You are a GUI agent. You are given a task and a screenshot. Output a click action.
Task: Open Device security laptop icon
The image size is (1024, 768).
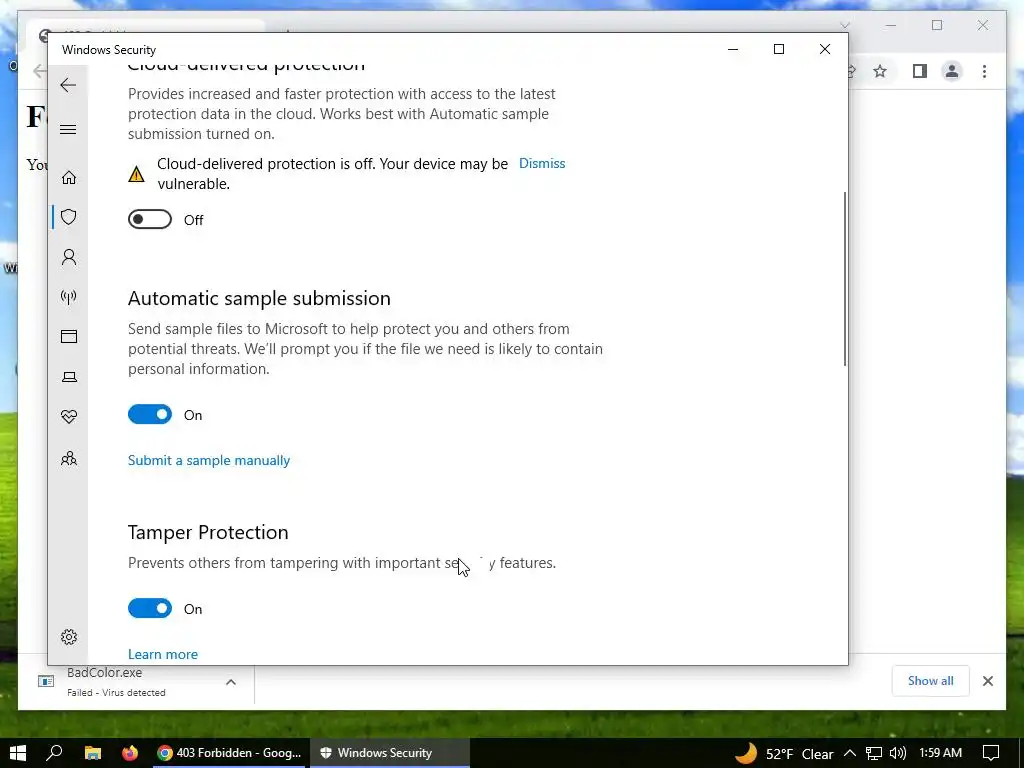[x=69, y=377]
